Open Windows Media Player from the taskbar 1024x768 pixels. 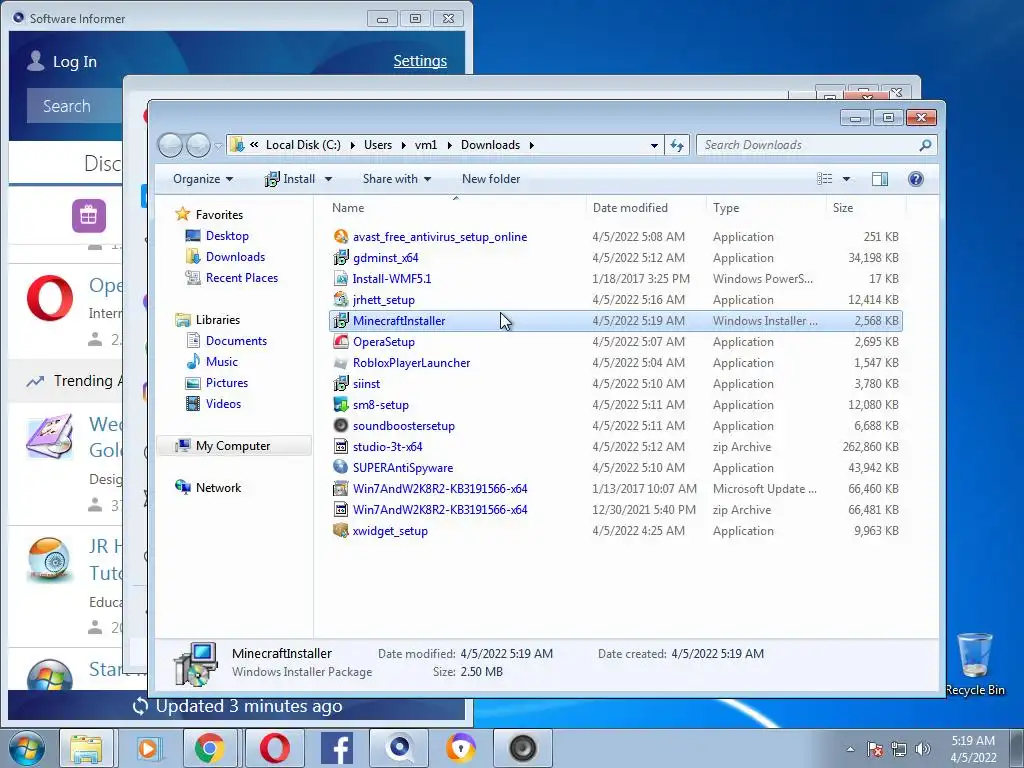point(148,748)
